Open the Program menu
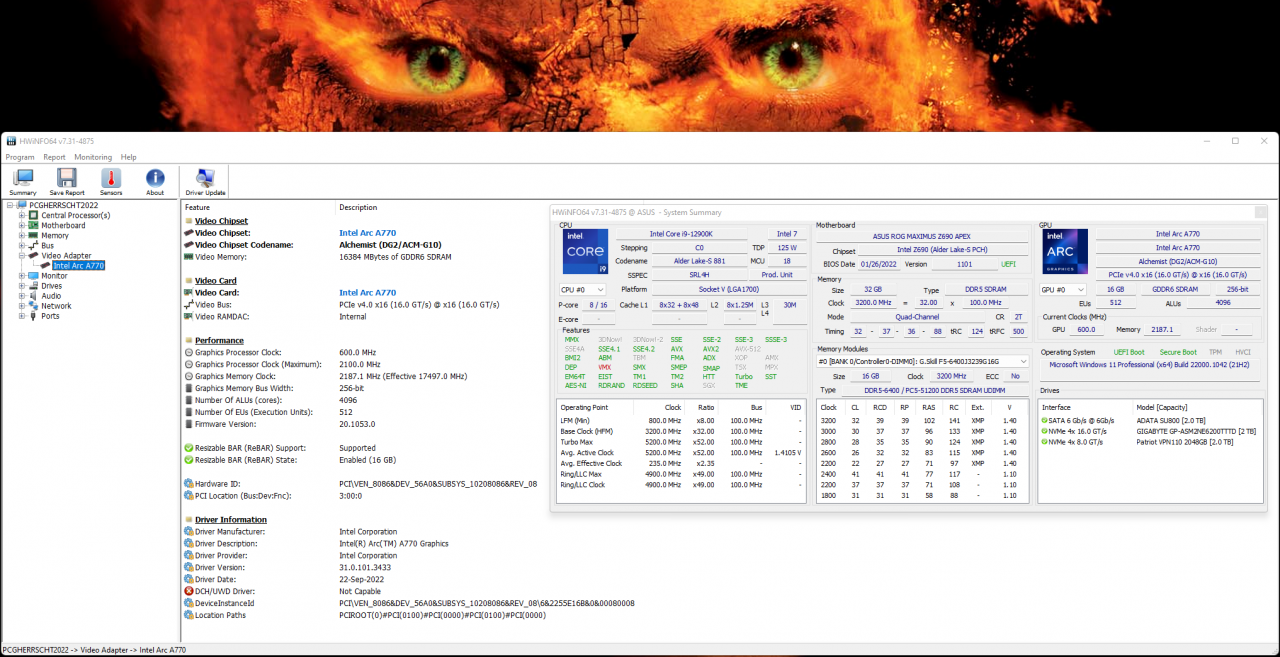 (x=20, y=157)
